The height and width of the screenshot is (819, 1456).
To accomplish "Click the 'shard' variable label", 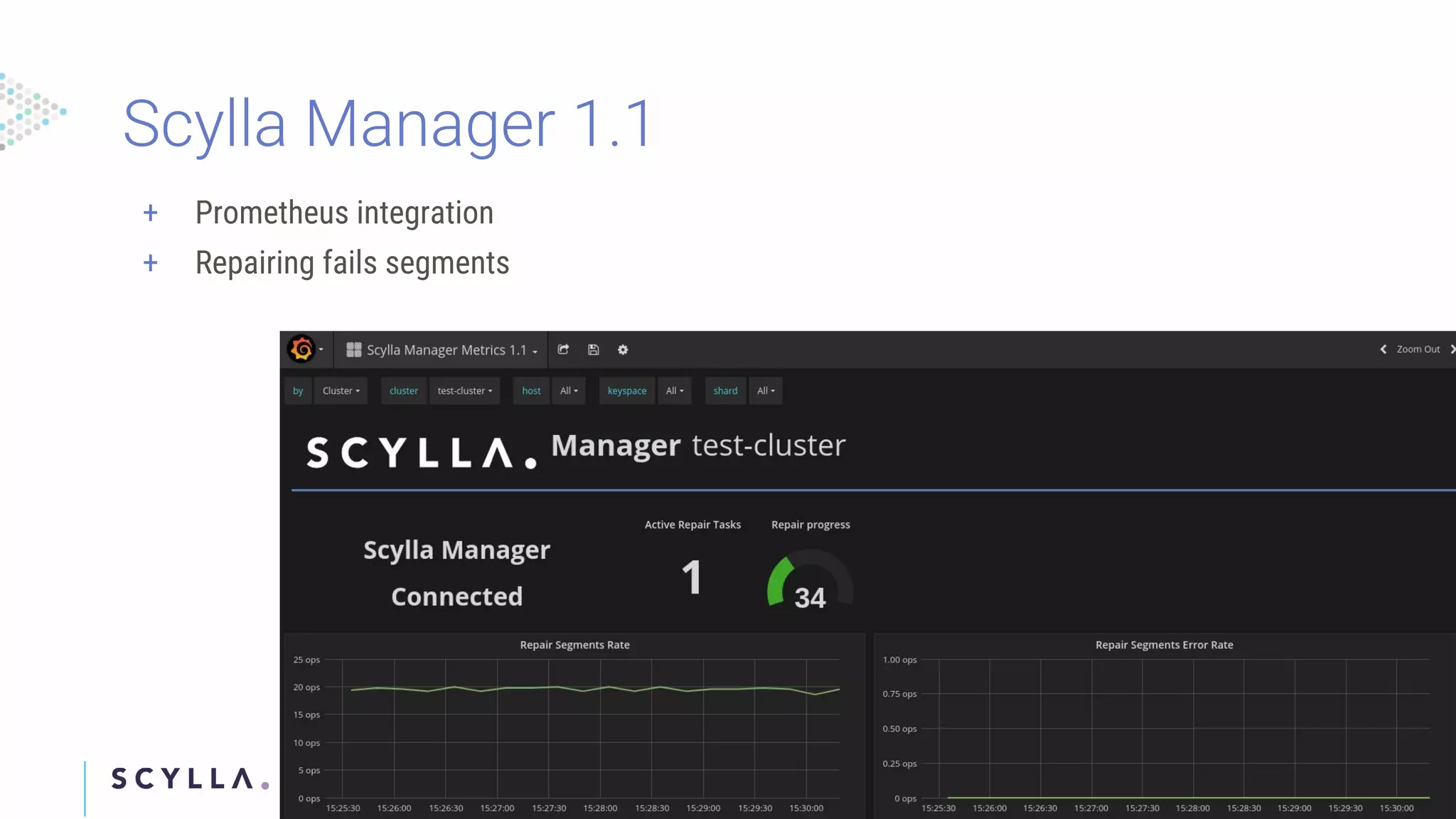I will 725,390.
